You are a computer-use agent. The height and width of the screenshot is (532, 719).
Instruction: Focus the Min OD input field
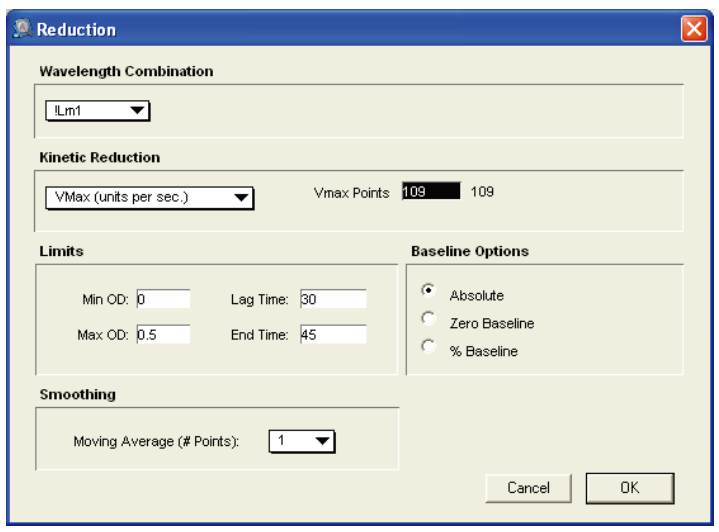163,299
